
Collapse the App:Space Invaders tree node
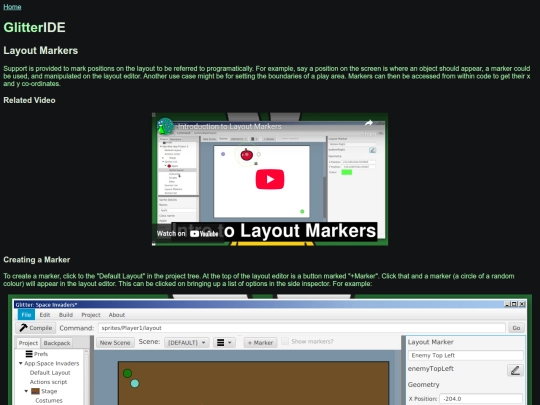pyautogui.click(x=21, y=363)
